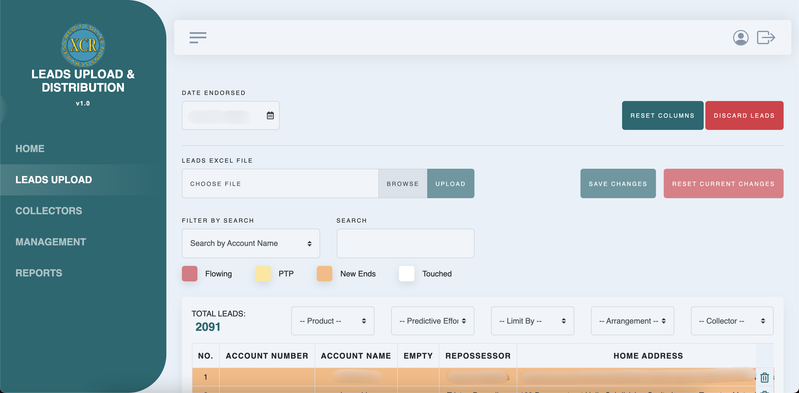Viewport: 799px width, 393px height.
Task: Go to Collectors in sidebar
Action: pyautogui.click(x=48, y=211)
